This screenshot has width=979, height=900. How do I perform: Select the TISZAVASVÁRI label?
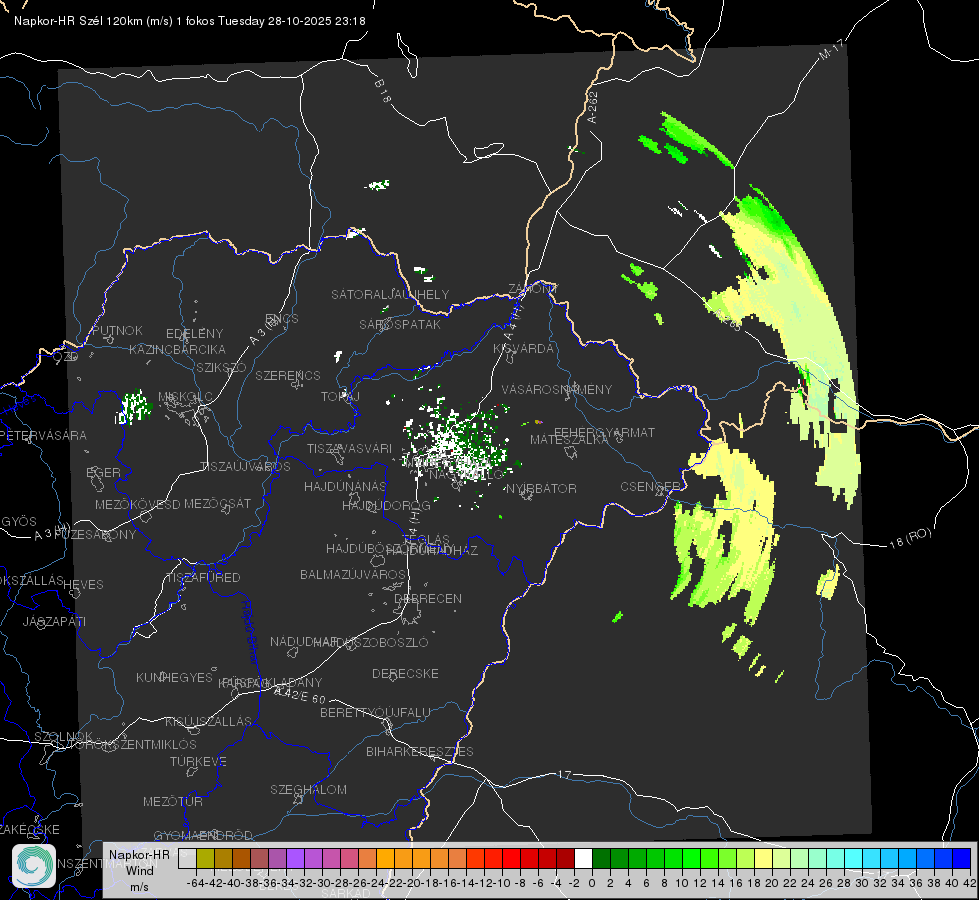click(349, 448)
